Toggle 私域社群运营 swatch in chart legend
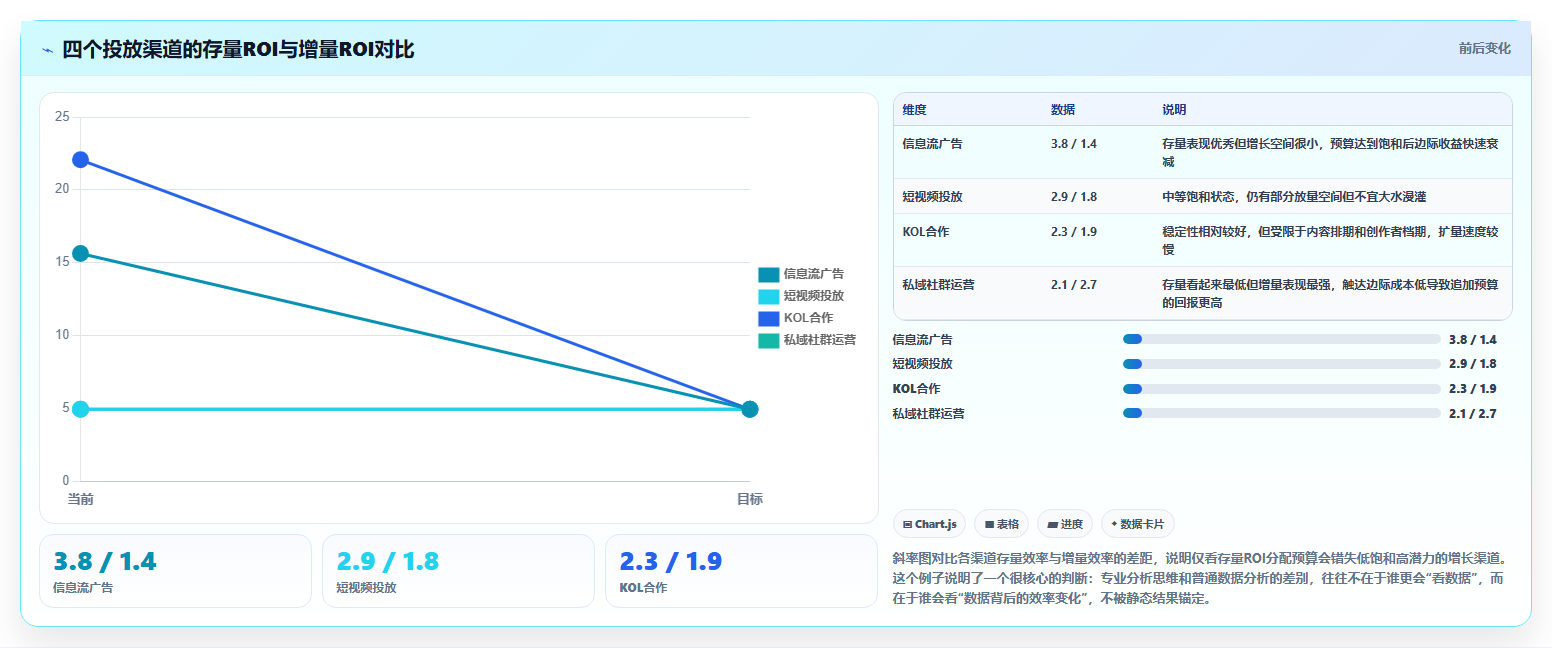The image size is (1552, 648). pyautogui.click(x=768, y=340)
